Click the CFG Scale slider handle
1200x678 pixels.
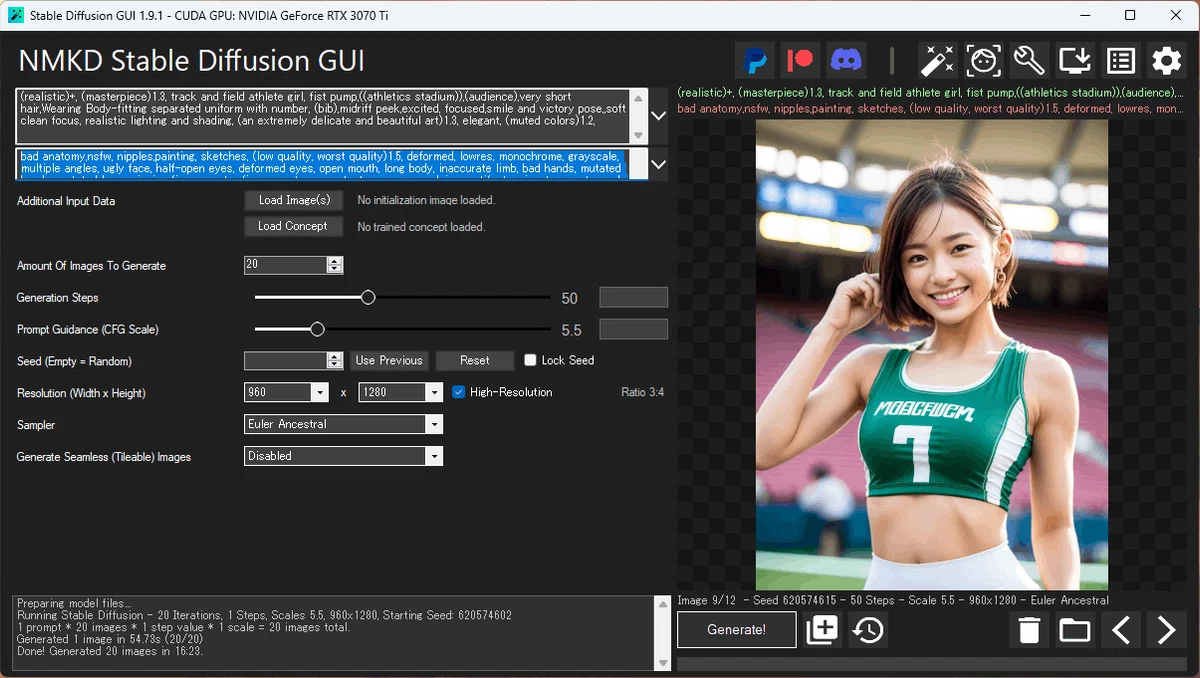point(318,329)
